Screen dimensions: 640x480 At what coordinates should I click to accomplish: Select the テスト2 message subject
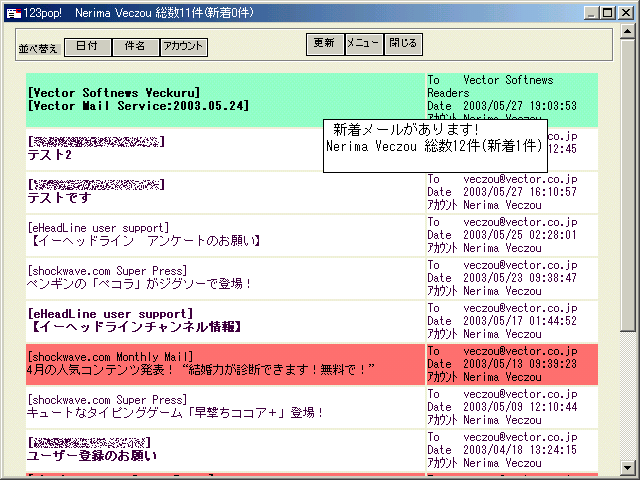coord(49,155)
